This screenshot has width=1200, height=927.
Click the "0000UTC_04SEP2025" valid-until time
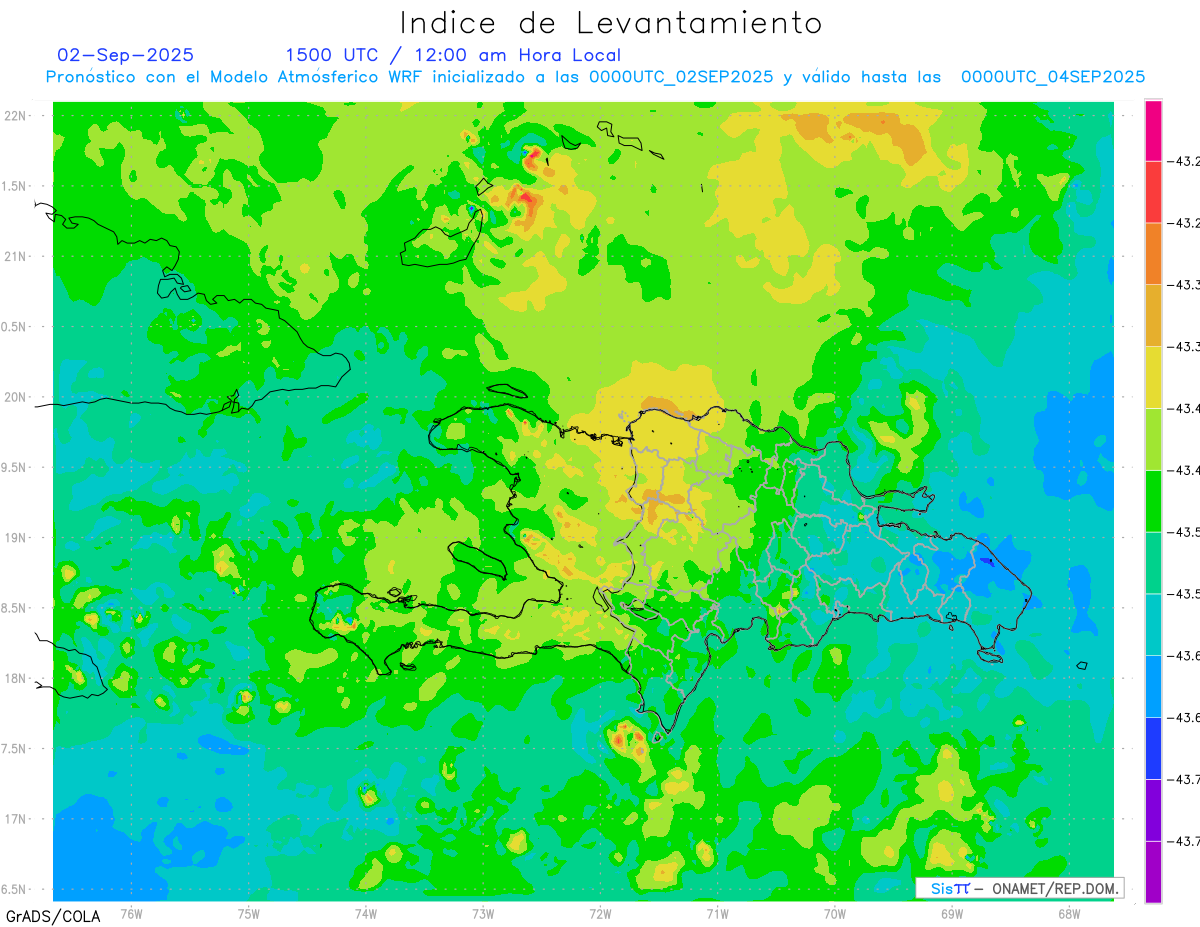1053,77
